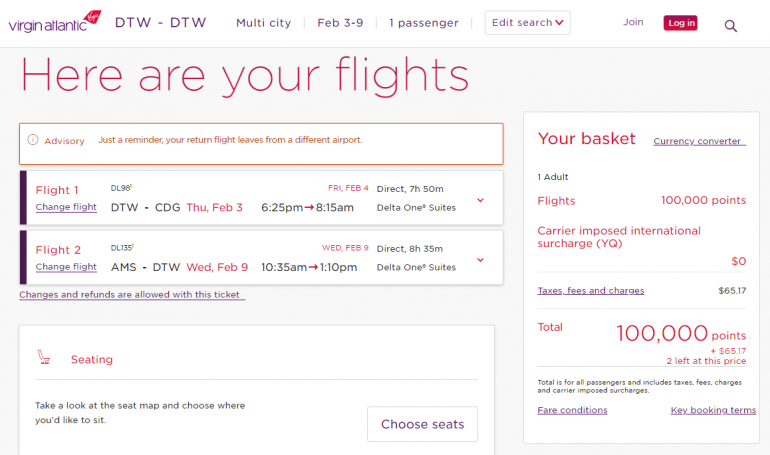The width and height of the screenshot is (770, 455).
Task: Click the 1 passenger summary
Action: [x=424, y=23]
